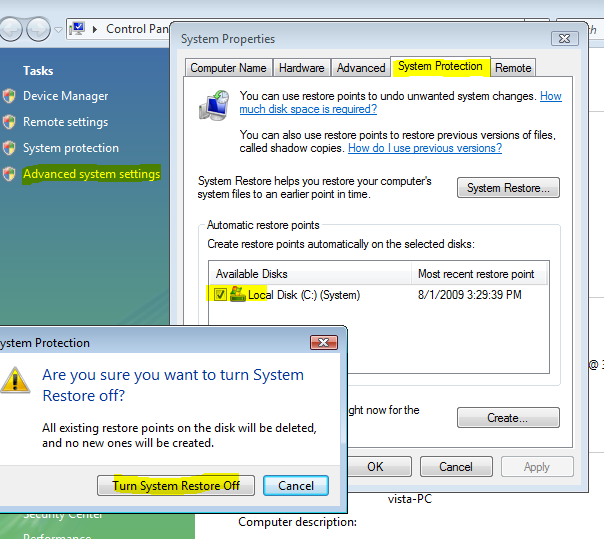This screenshot has height=539, width=604.
Task: Click the Create... button
Action: pos(508,418)
